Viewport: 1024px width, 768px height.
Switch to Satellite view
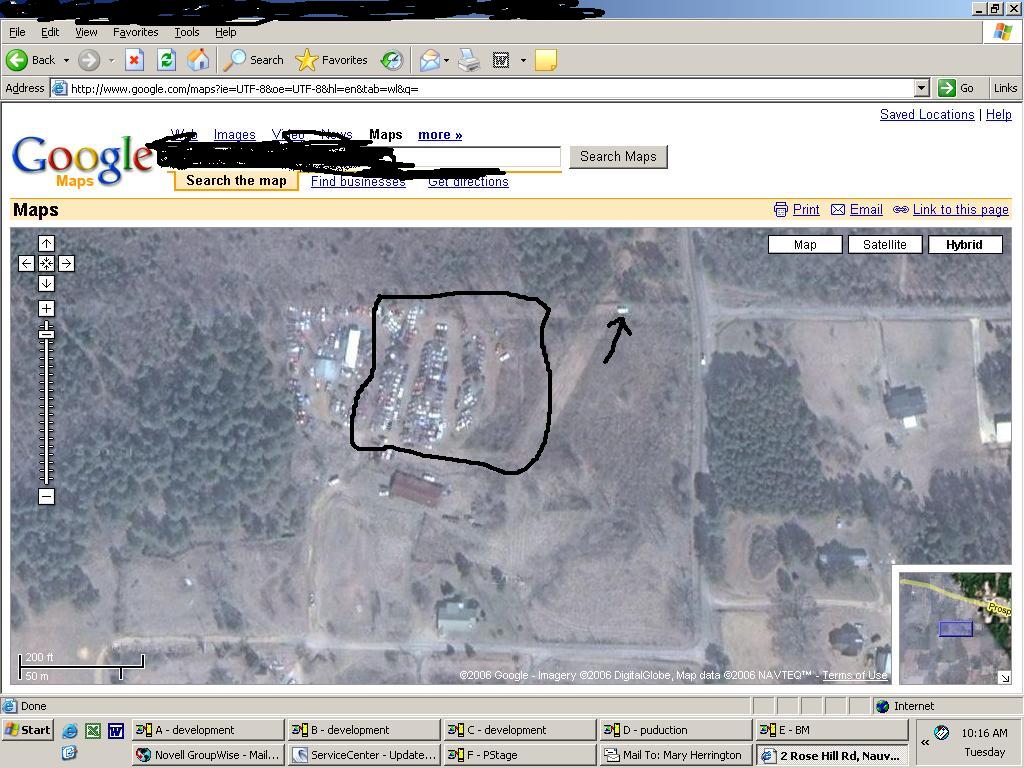tap(885, 245)
